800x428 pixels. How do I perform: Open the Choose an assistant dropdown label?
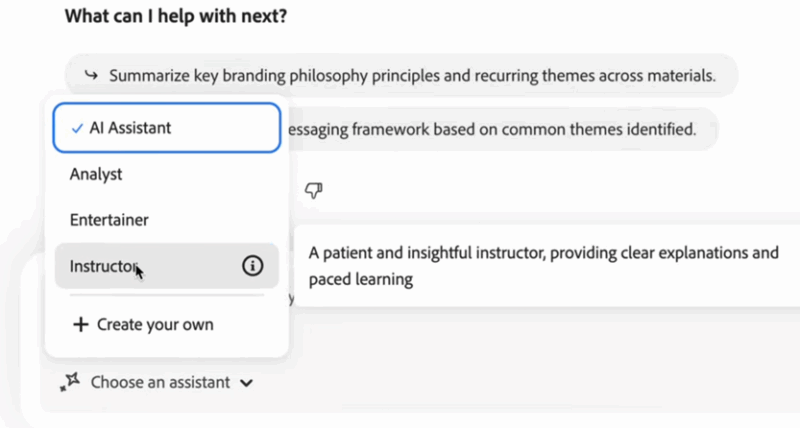click(x=160, y=382)
